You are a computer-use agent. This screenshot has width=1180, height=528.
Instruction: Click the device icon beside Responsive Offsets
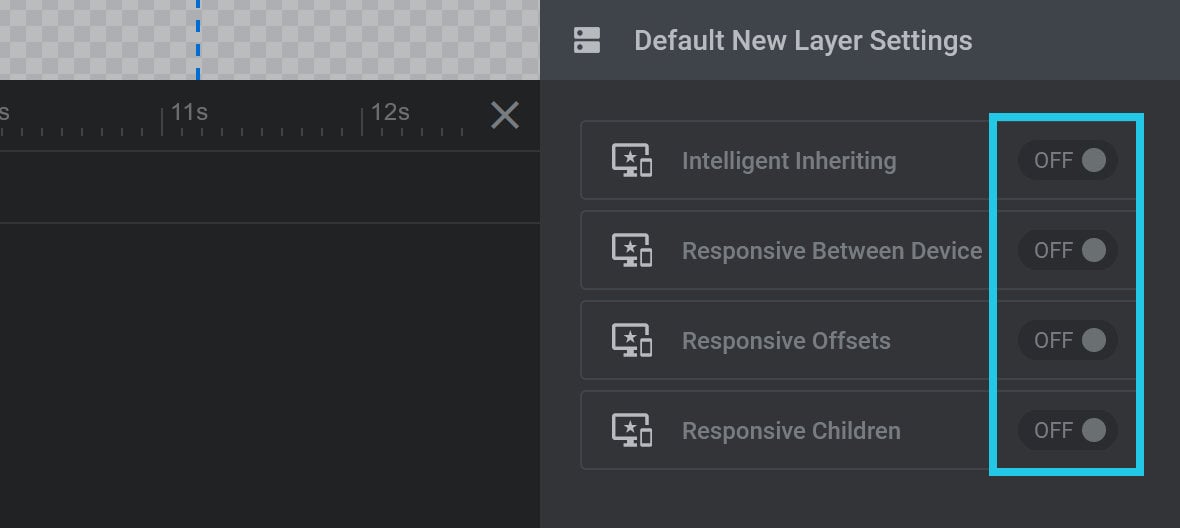coord(631,340)
